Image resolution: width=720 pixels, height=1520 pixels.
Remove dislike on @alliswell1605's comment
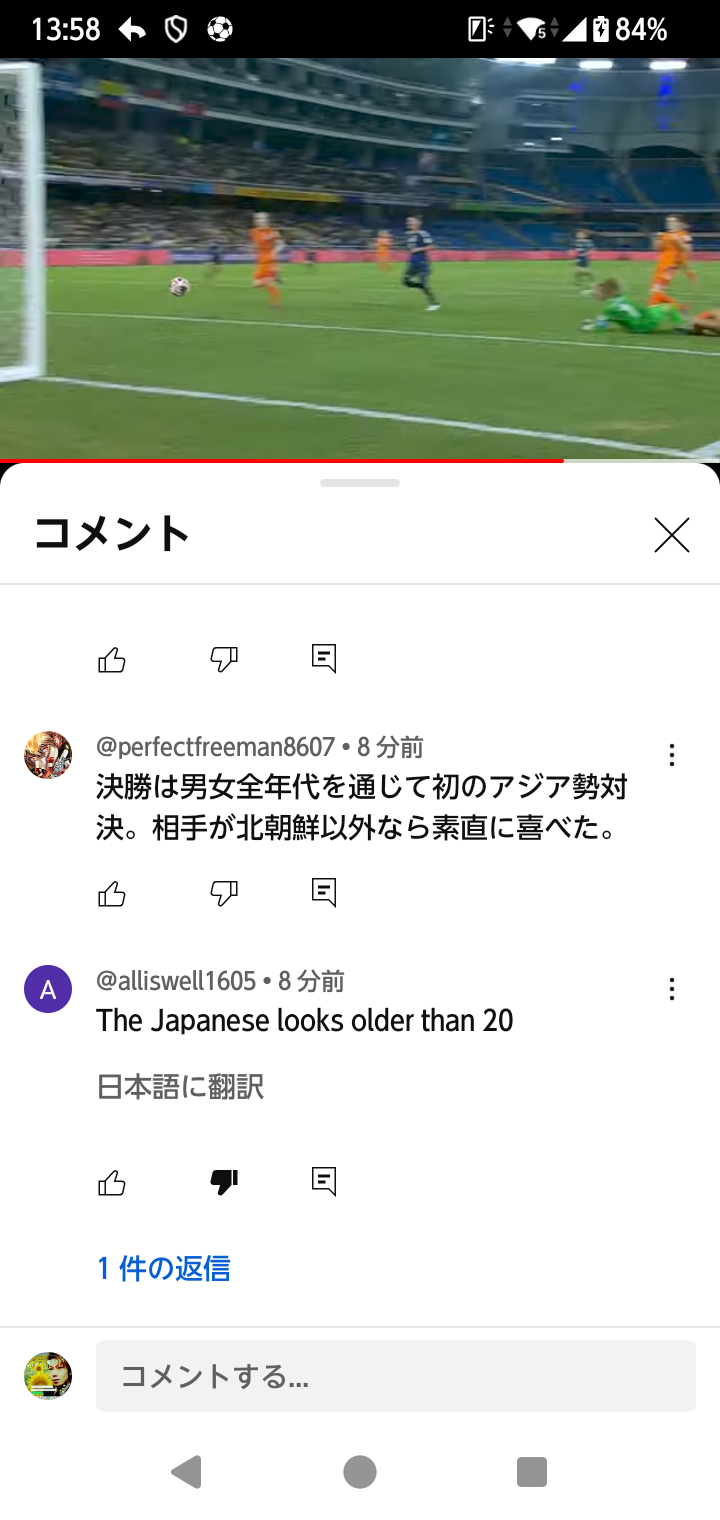pyautogui.click(x=224, y=1183)
